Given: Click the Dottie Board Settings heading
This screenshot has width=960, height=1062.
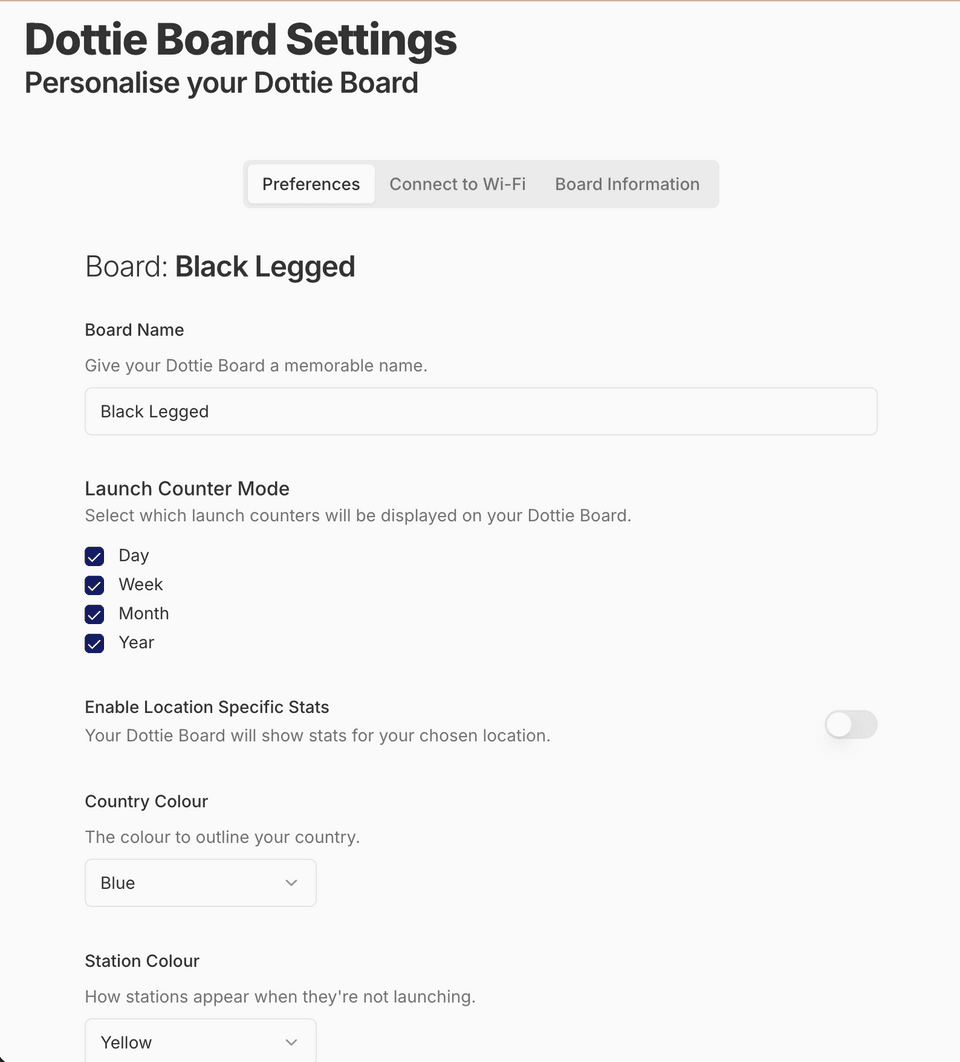Looking at the screenshot, I should click(240, 40).
